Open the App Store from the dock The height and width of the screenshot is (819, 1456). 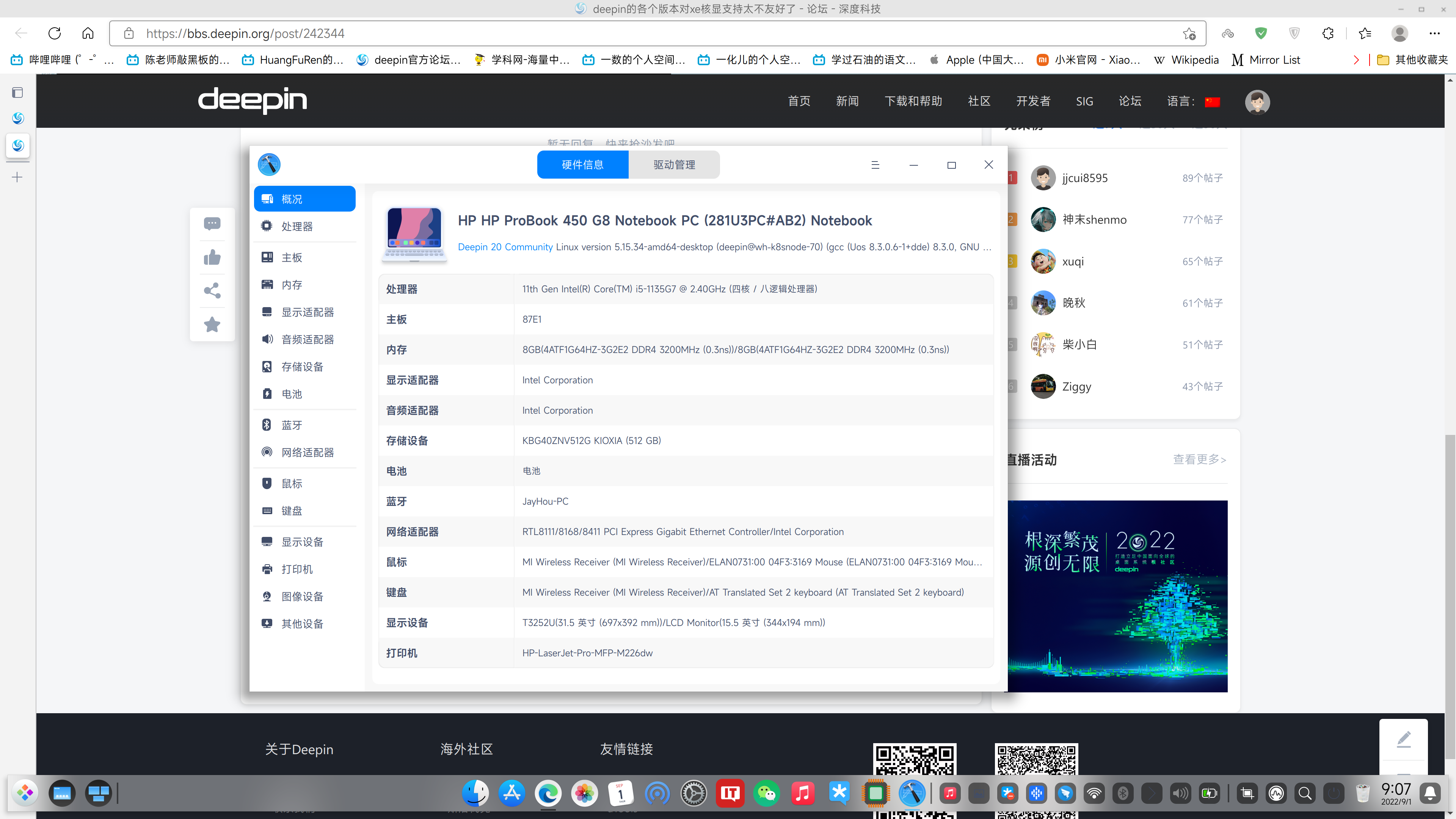click(x=511, y=793)
